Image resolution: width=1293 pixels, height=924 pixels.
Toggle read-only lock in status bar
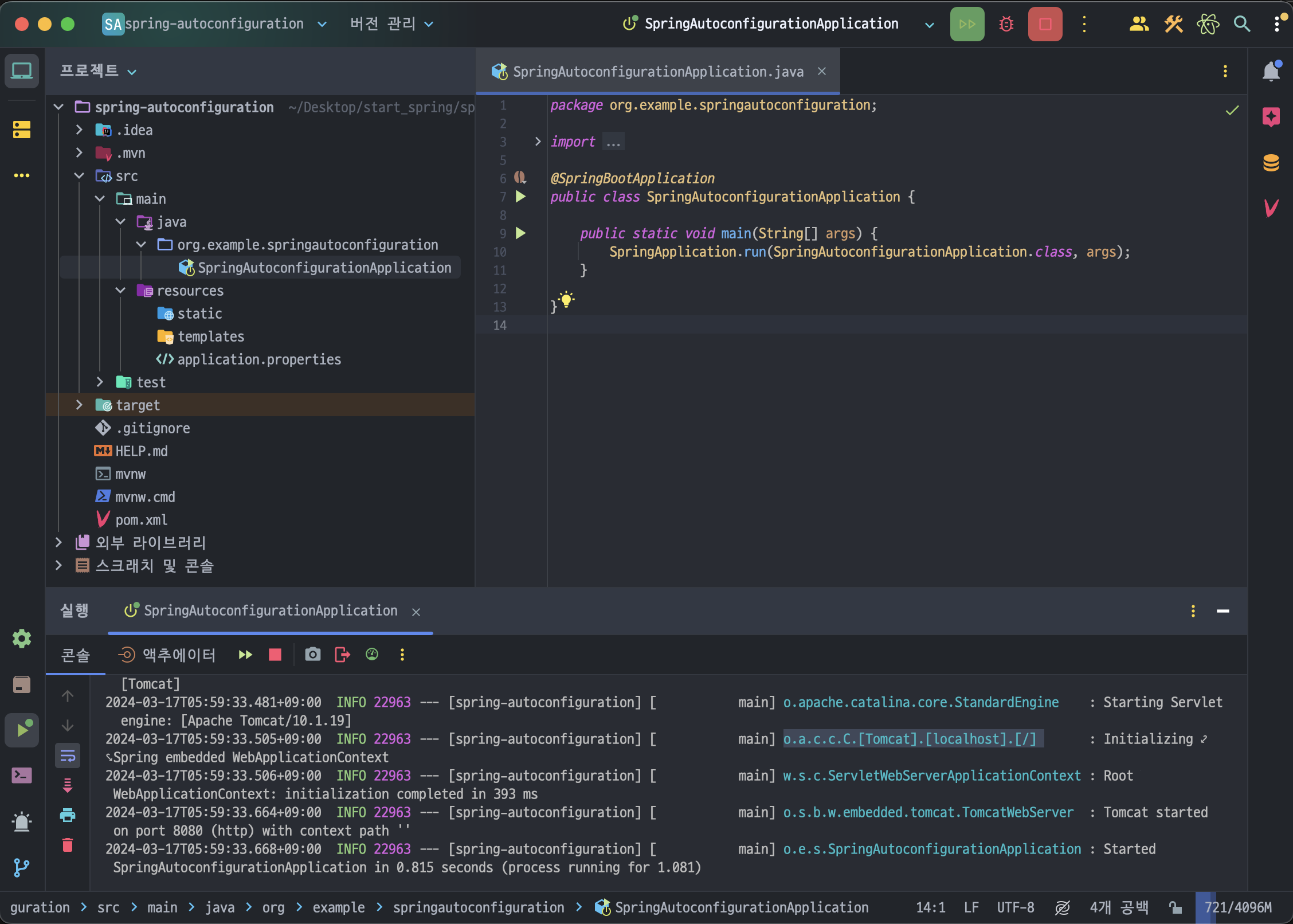pyautogui.click(x=1176, y=908)
